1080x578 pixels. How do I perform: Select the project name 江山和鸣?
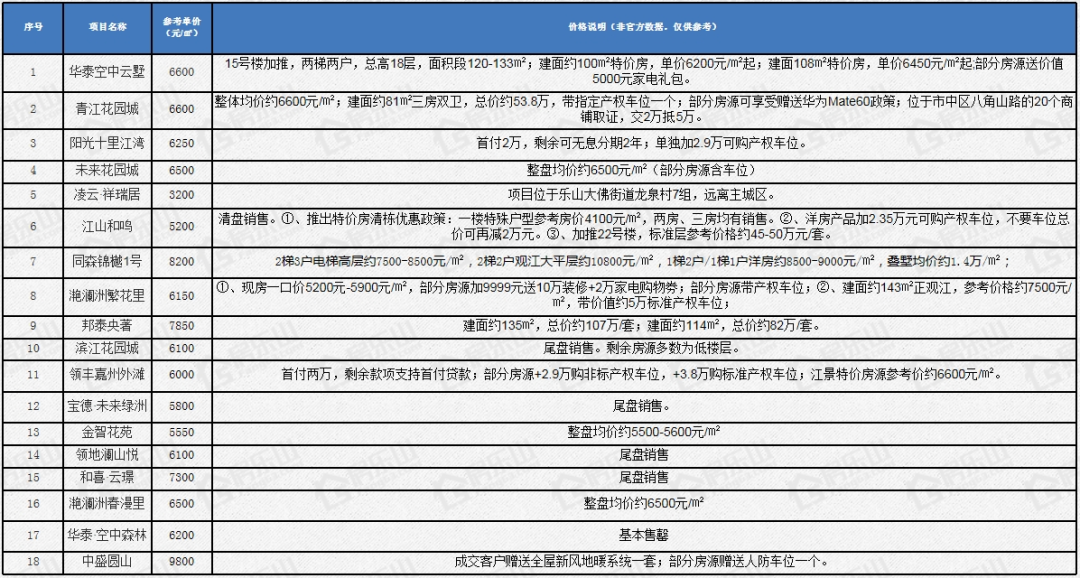(108, 225)
